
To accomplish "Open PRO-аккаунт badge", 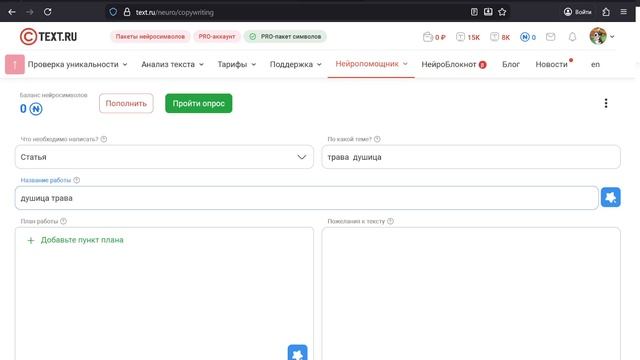I will 217,36.
